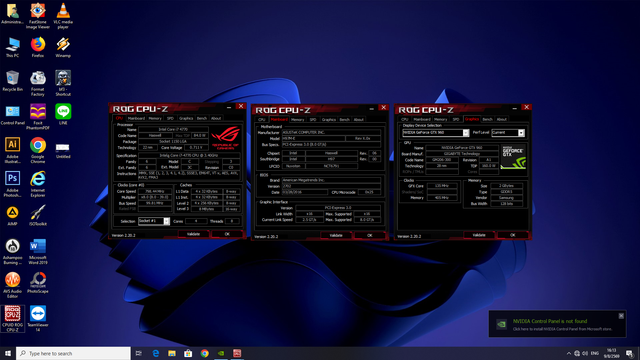This screenshot has height=360, width=640.
Task: Open the AIMP desktop icon
Action: [12, 215]
